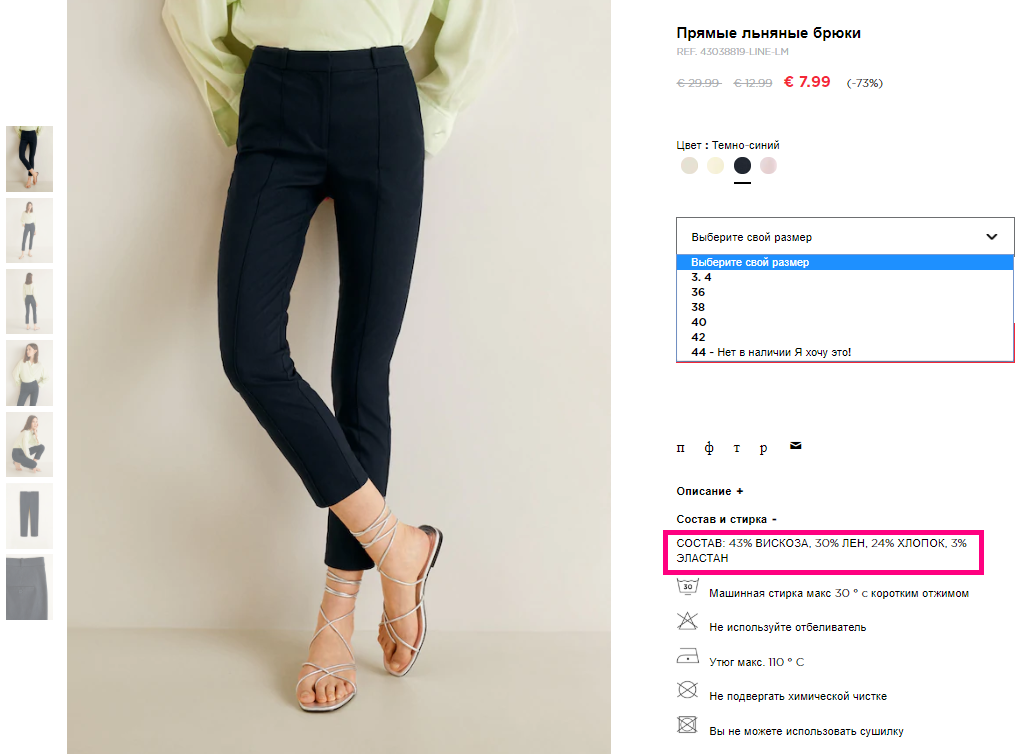Collapse the 'Состав и стирка -' section
Screen dimensions: 1020x754
[727, 519]
